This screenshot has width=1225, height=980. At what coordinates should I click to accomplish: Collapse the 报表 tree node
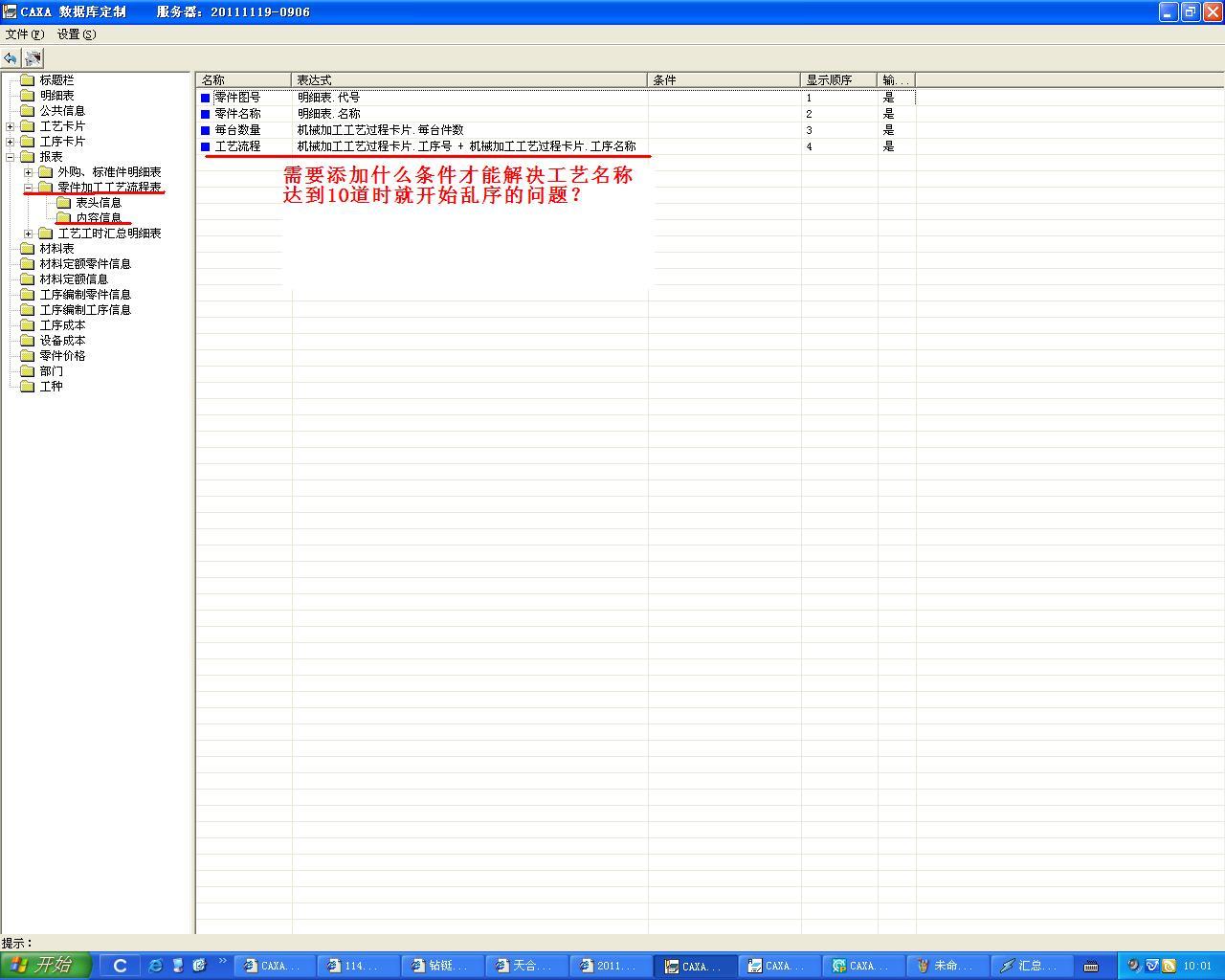pos(10,157)
